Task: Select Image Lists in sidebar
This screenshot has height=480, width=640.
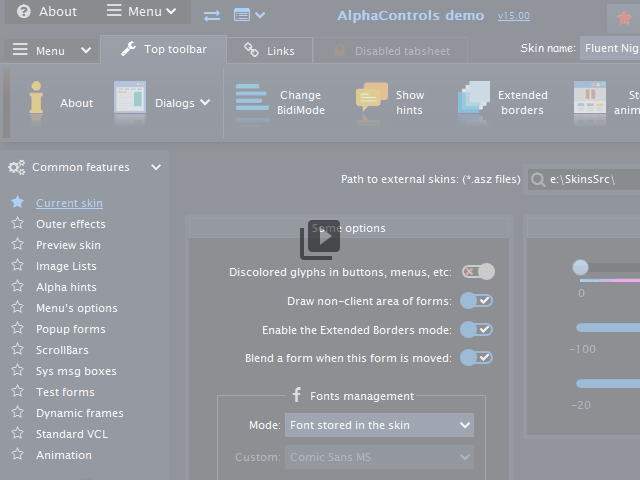Action: click(66, 266)
